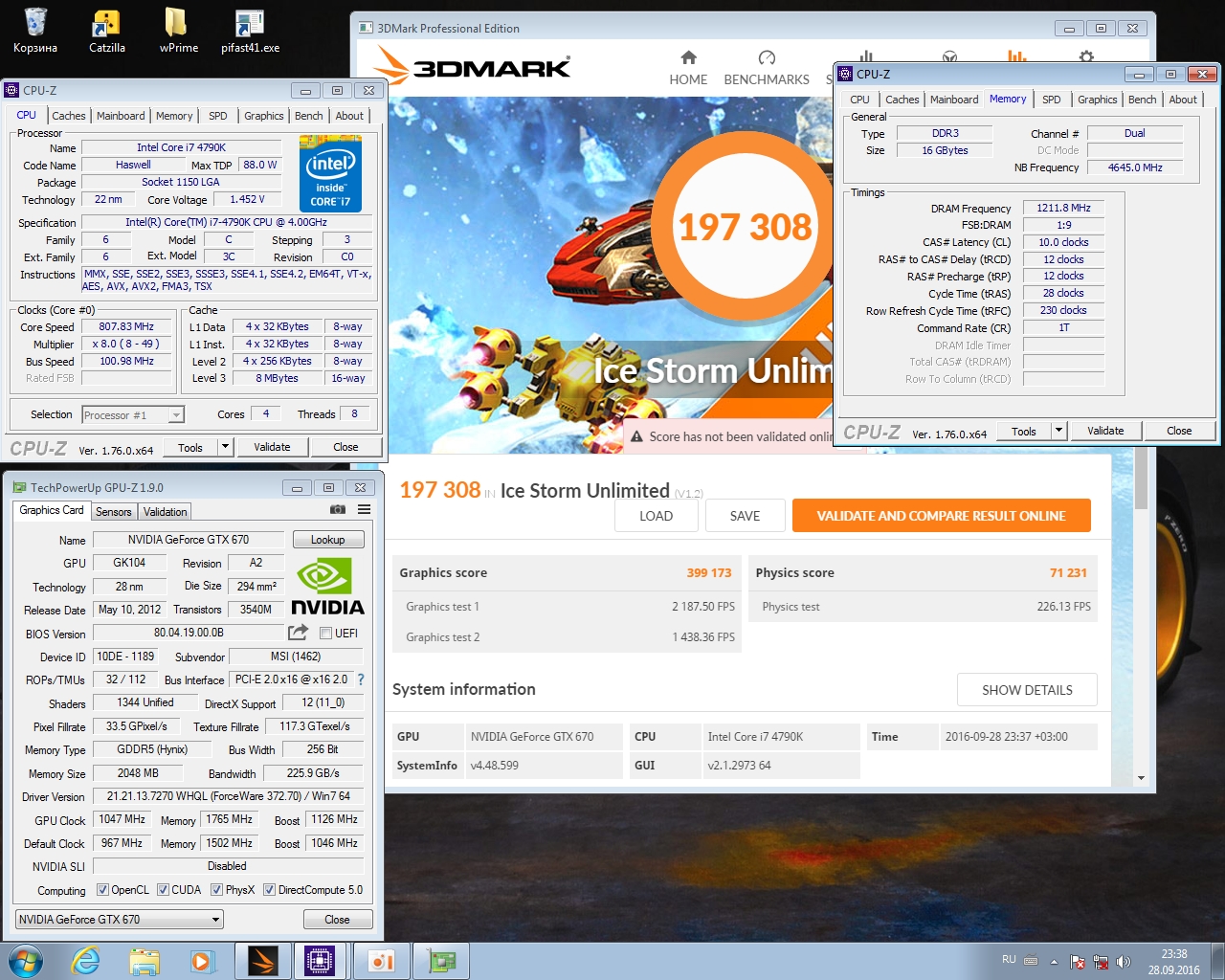Open SPD tab in Memory CPU-Z window

[x=1051, y=100]
